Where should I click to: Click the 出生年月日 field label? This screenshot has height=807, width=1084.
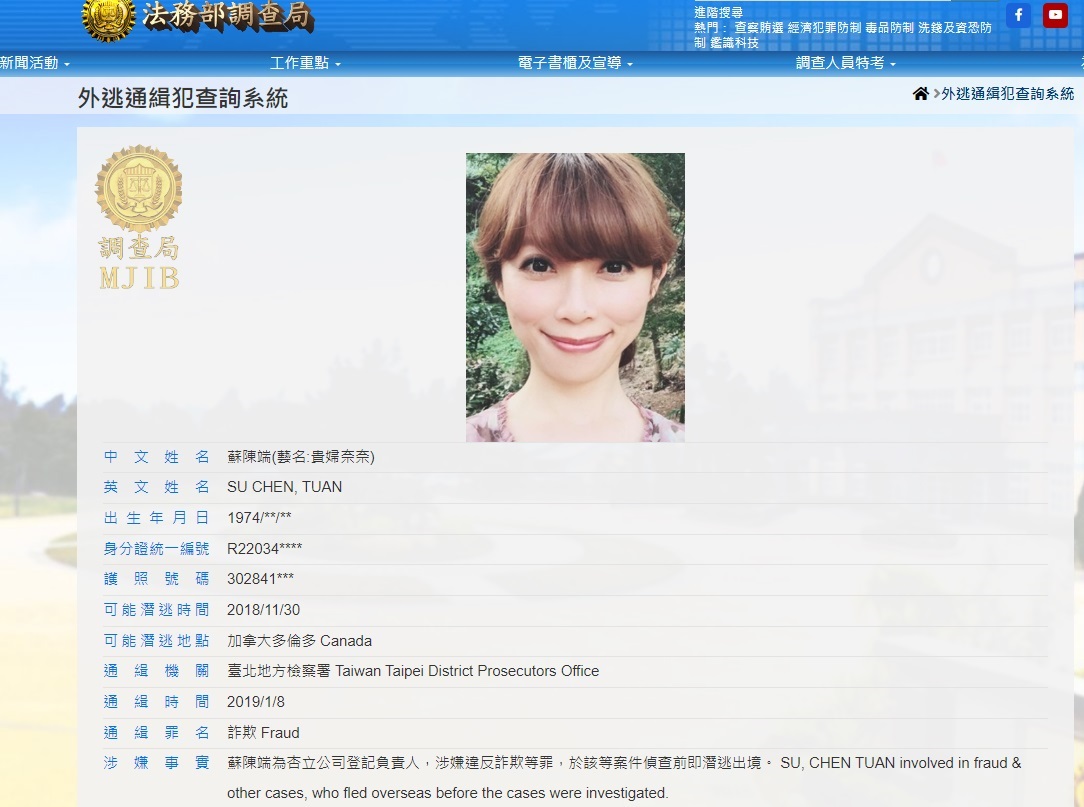click(x=156, y=517)
